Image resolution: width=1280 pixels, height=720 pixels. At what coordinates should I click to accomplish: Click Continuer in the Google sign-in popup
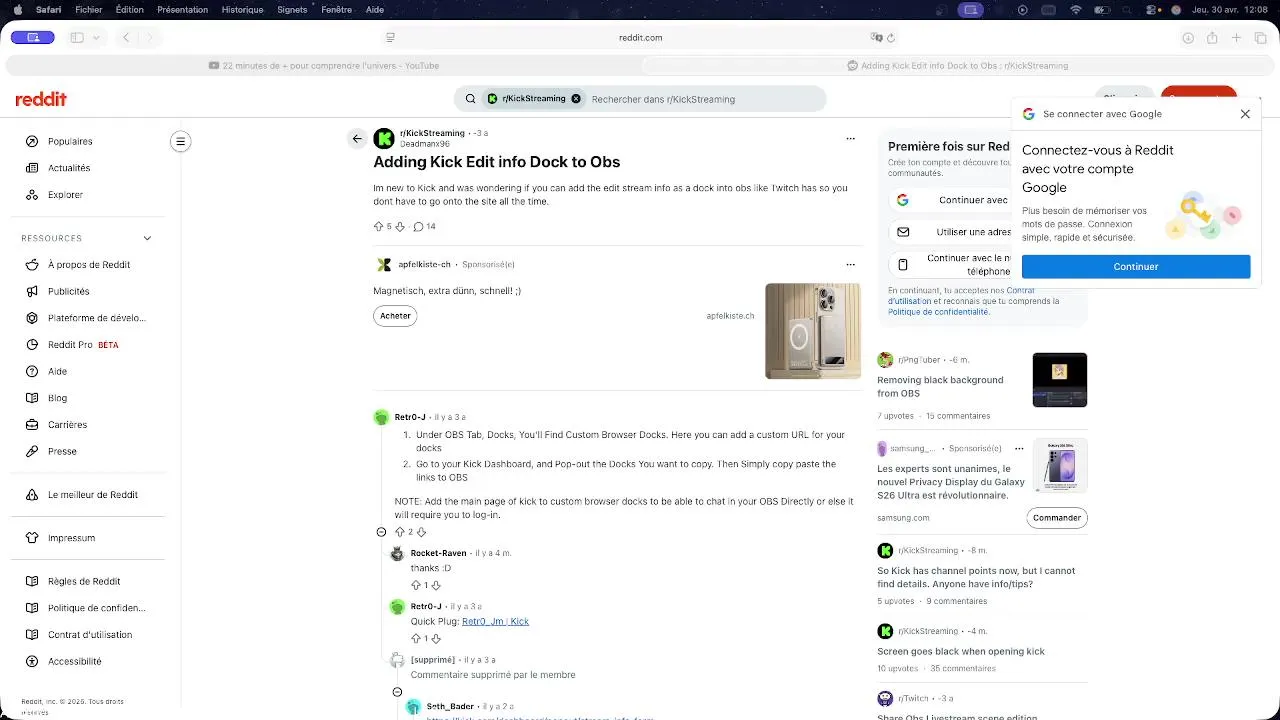coord(1136,267)
